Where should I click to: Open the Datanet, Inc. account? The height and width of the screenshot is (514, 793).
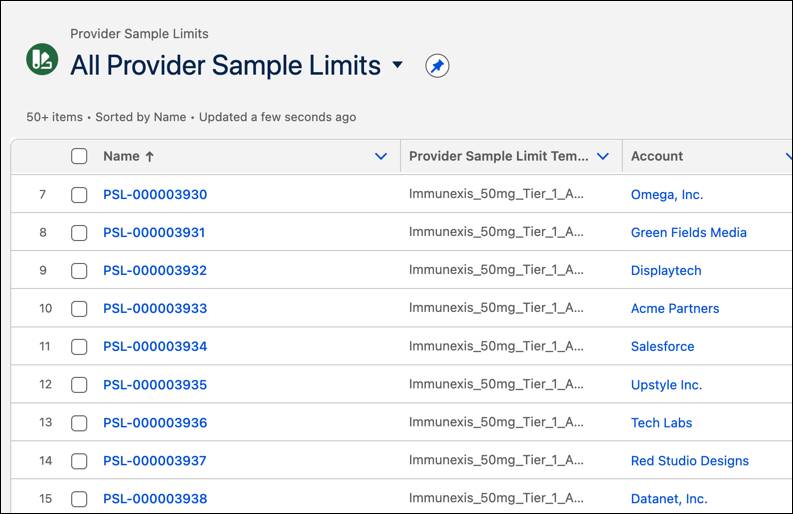click(669, 499)
